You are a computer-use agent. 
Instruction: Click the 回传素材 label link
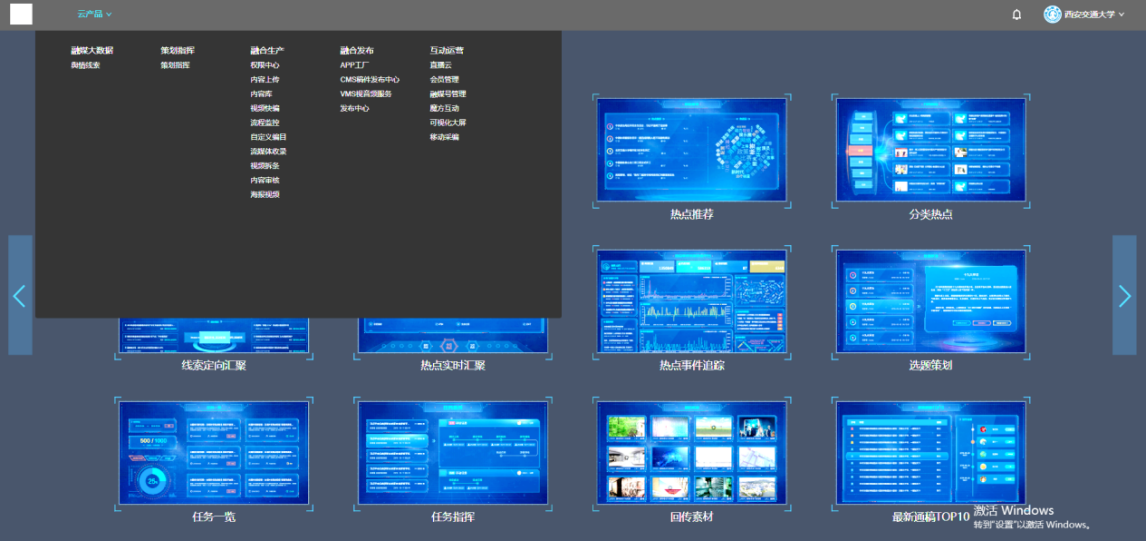point(692,517)
